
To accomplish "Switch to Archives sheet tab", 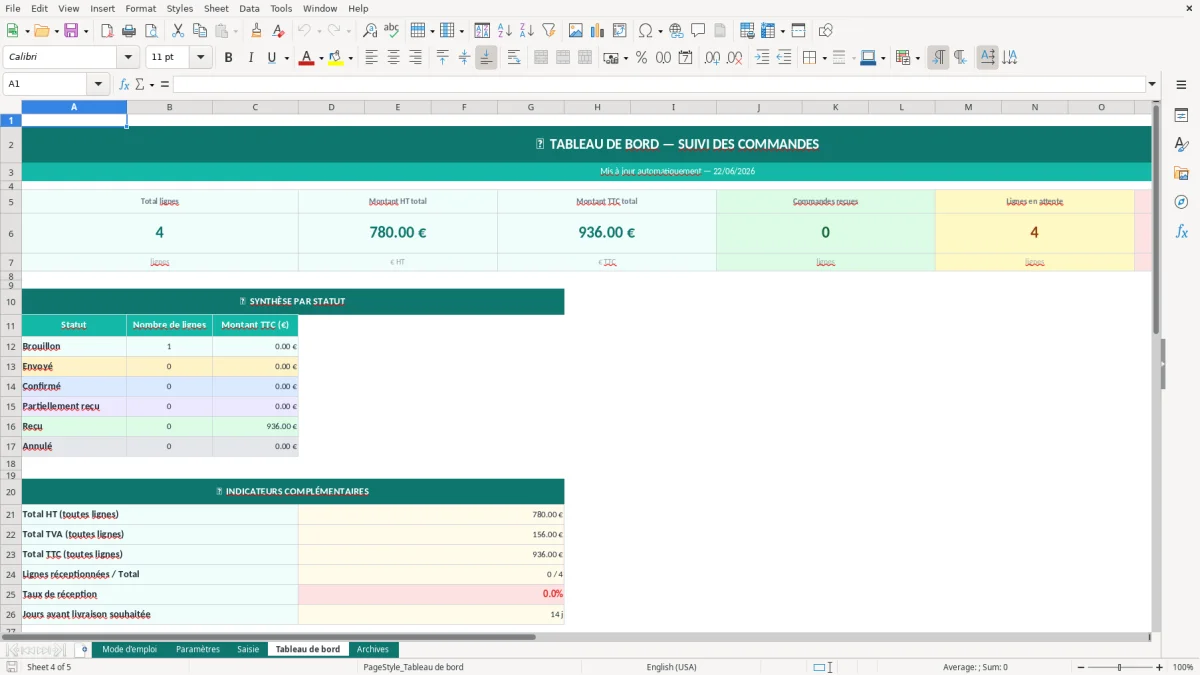I will (x=373, y=649).
